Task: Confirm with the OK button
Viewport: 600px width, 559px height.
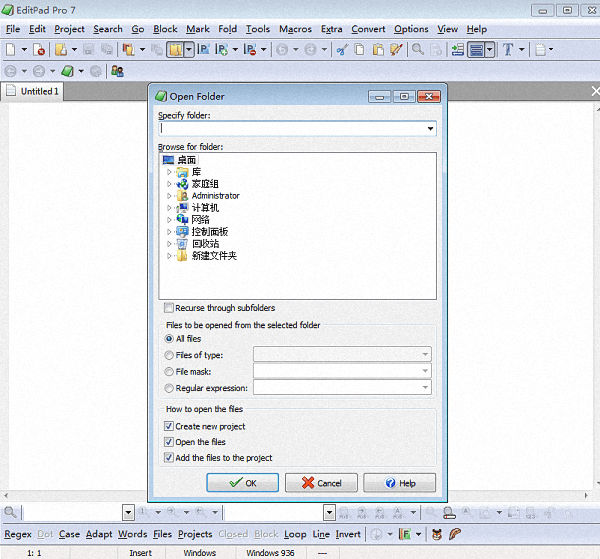Action: [243, 483]
